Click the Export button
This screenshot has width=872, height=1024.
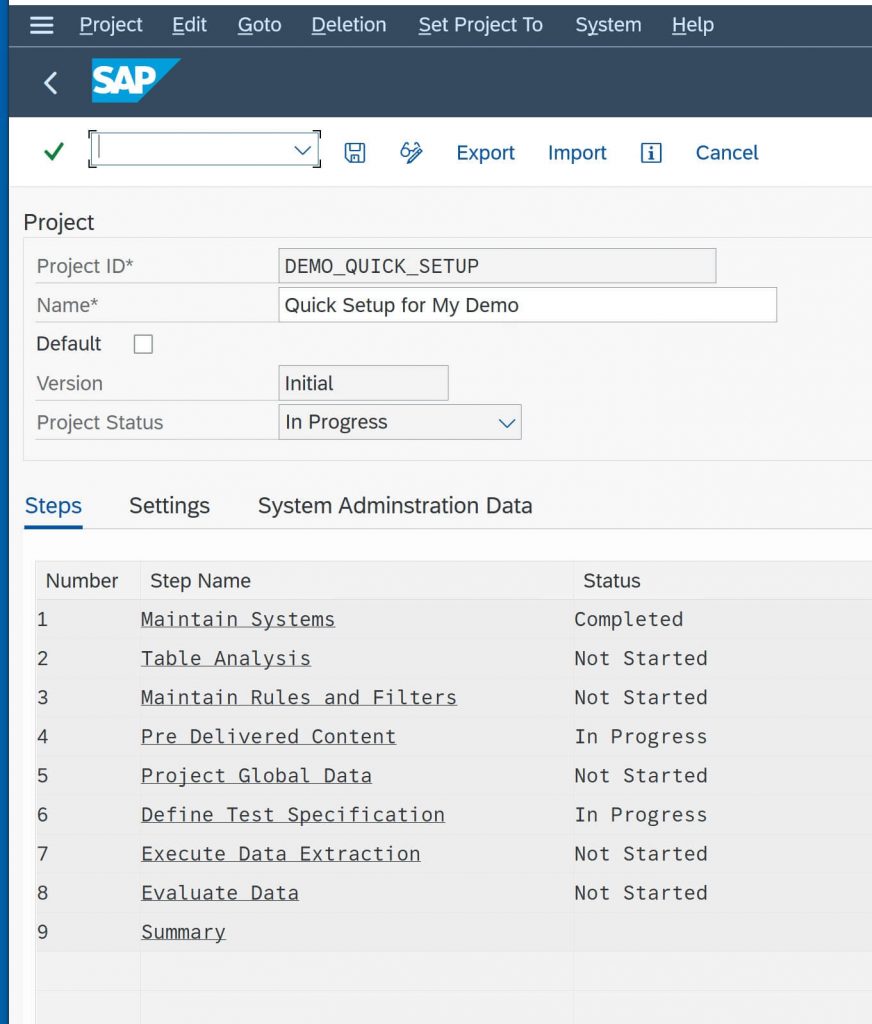click(x=485, y=153)
